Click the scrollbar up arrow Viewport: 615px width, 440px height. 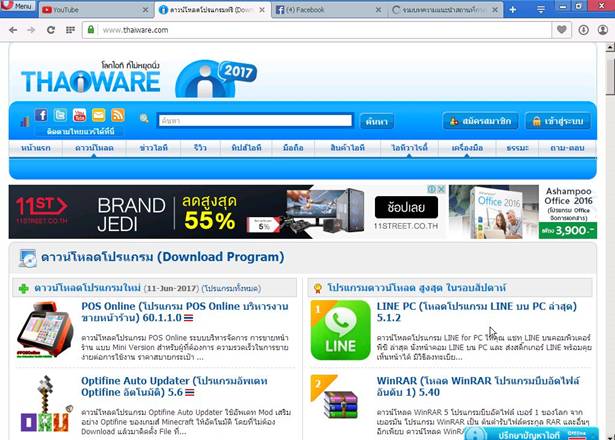pos(610,47)
